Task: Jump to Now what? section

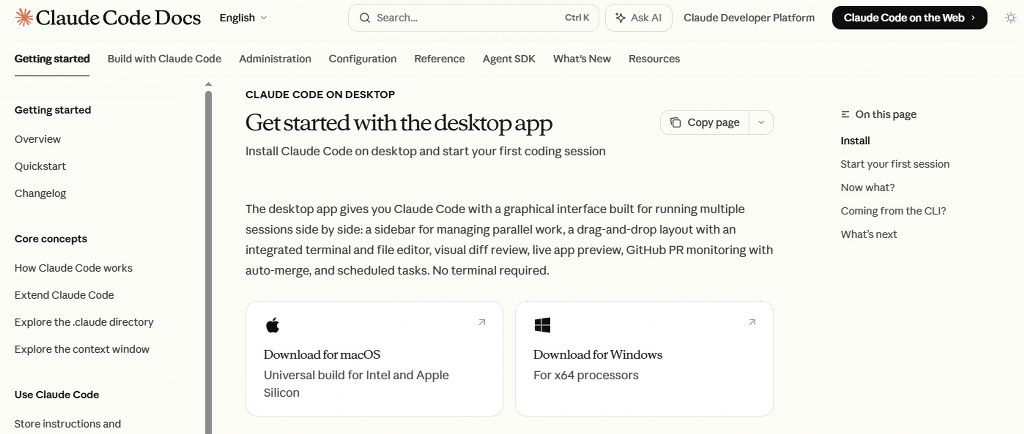Action: point(868,187)
